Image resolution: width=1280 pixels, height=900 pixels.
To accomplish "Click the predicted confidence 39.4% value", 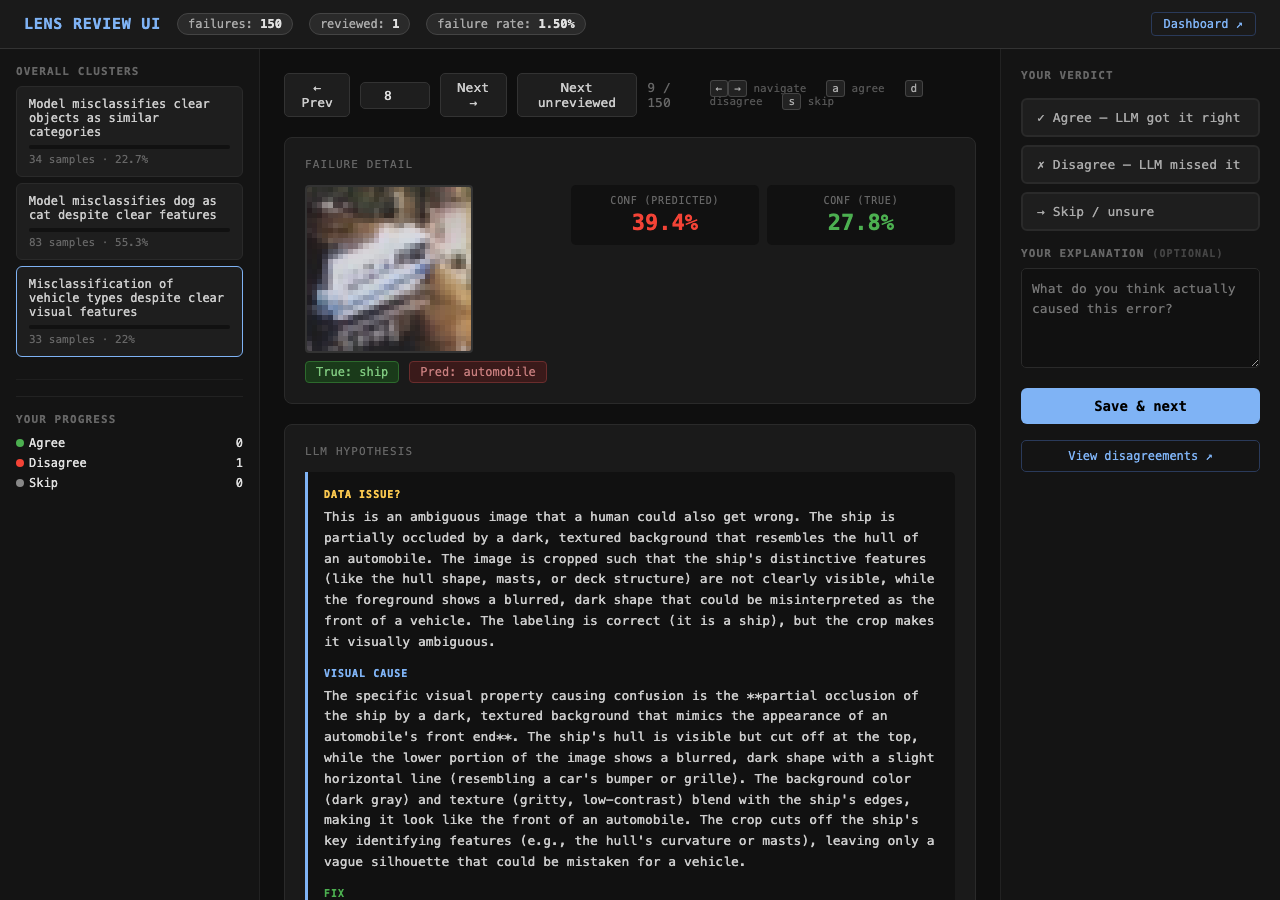I will pyautogui.click(x=664, y=223).
